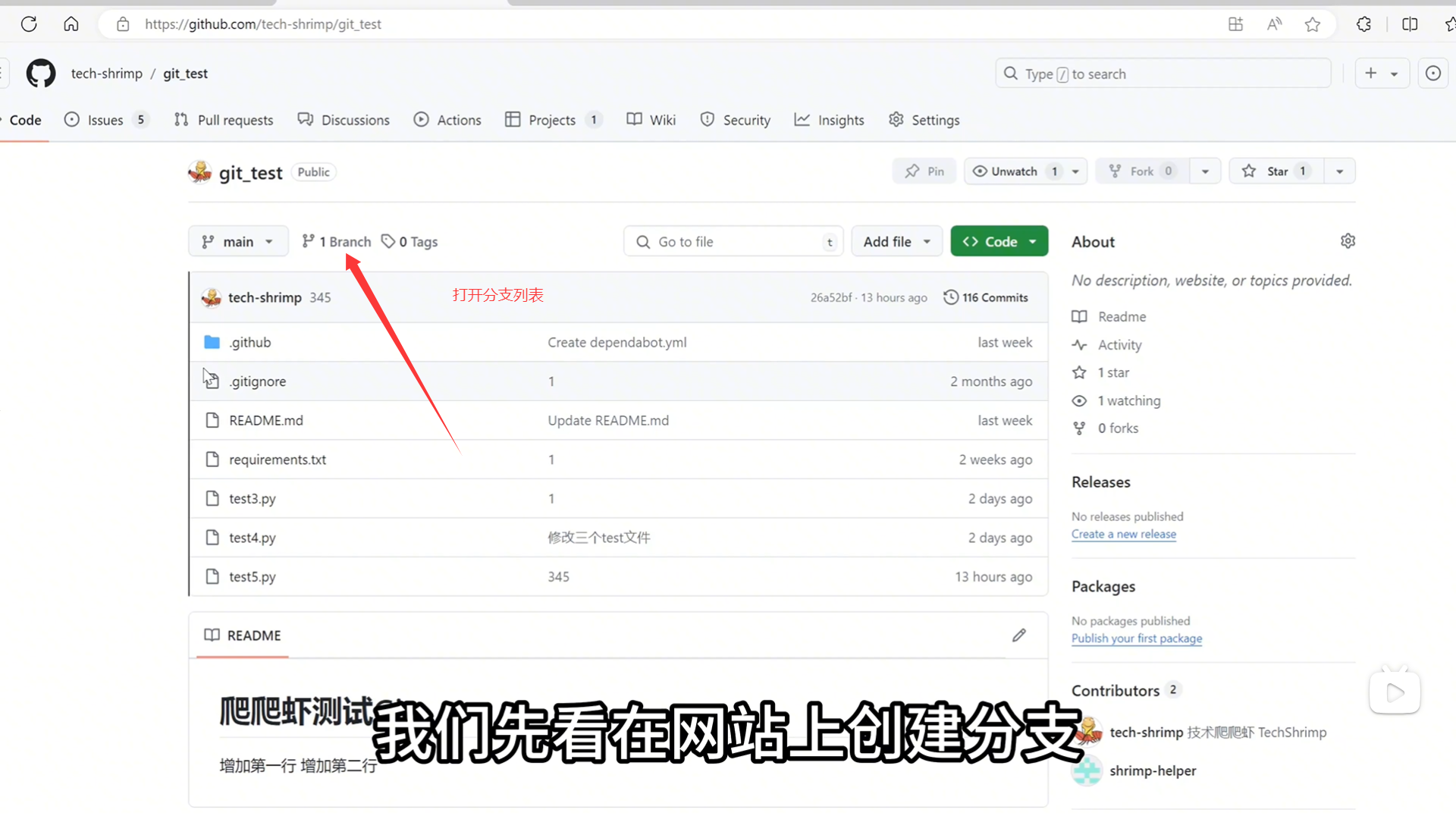Click Create a new release link

coord(1123,534)
